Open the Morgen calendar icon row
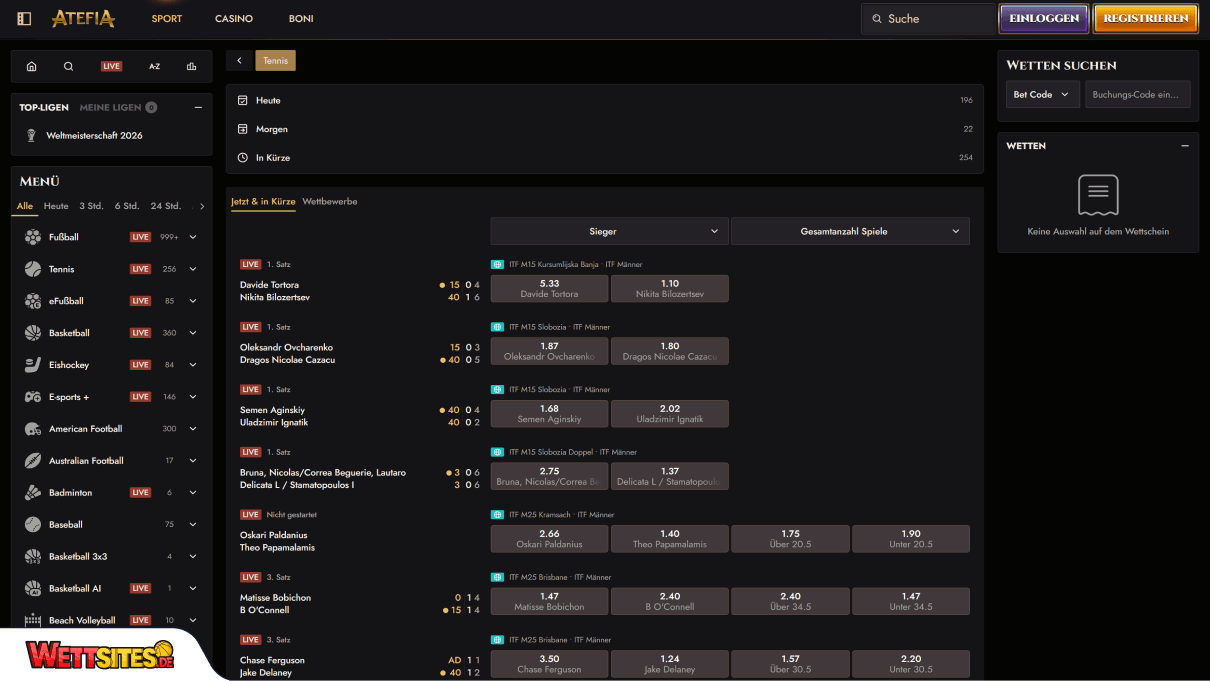Image resolution: width=1210 pixels, height=681 pixels. pyautogui.click(x=604, y=129)
